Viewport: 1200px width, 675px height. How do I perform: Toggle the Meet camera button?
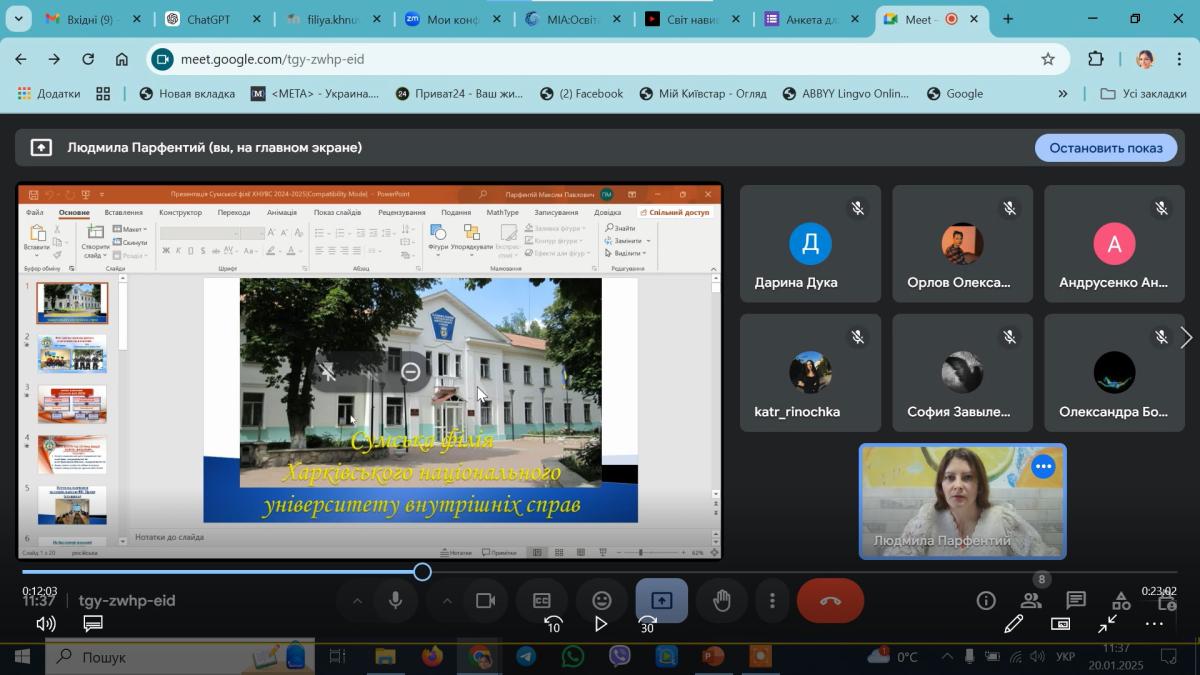coord(486,600)
